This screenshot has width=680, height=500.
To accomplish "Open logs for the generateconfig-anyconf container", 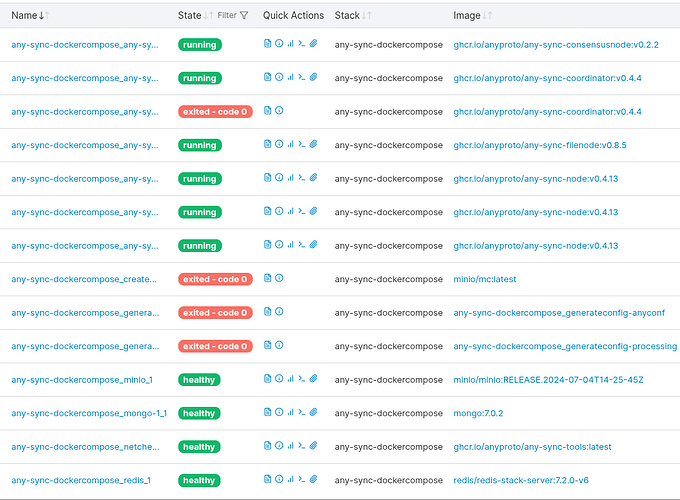I will (x=268, y=311).
